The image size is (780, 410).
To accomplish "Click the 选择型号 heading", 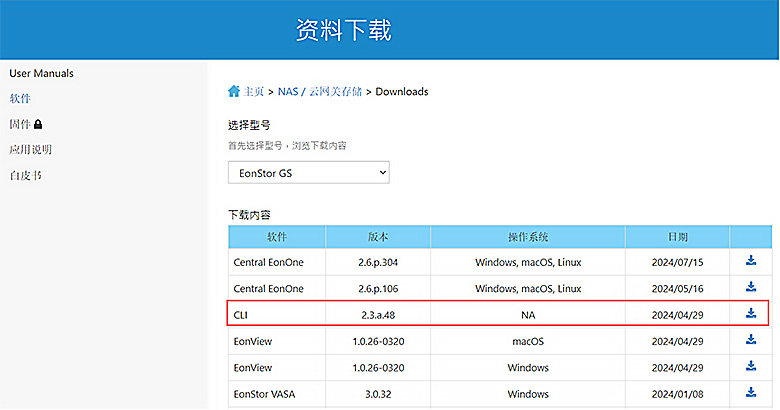I will 249,125.
